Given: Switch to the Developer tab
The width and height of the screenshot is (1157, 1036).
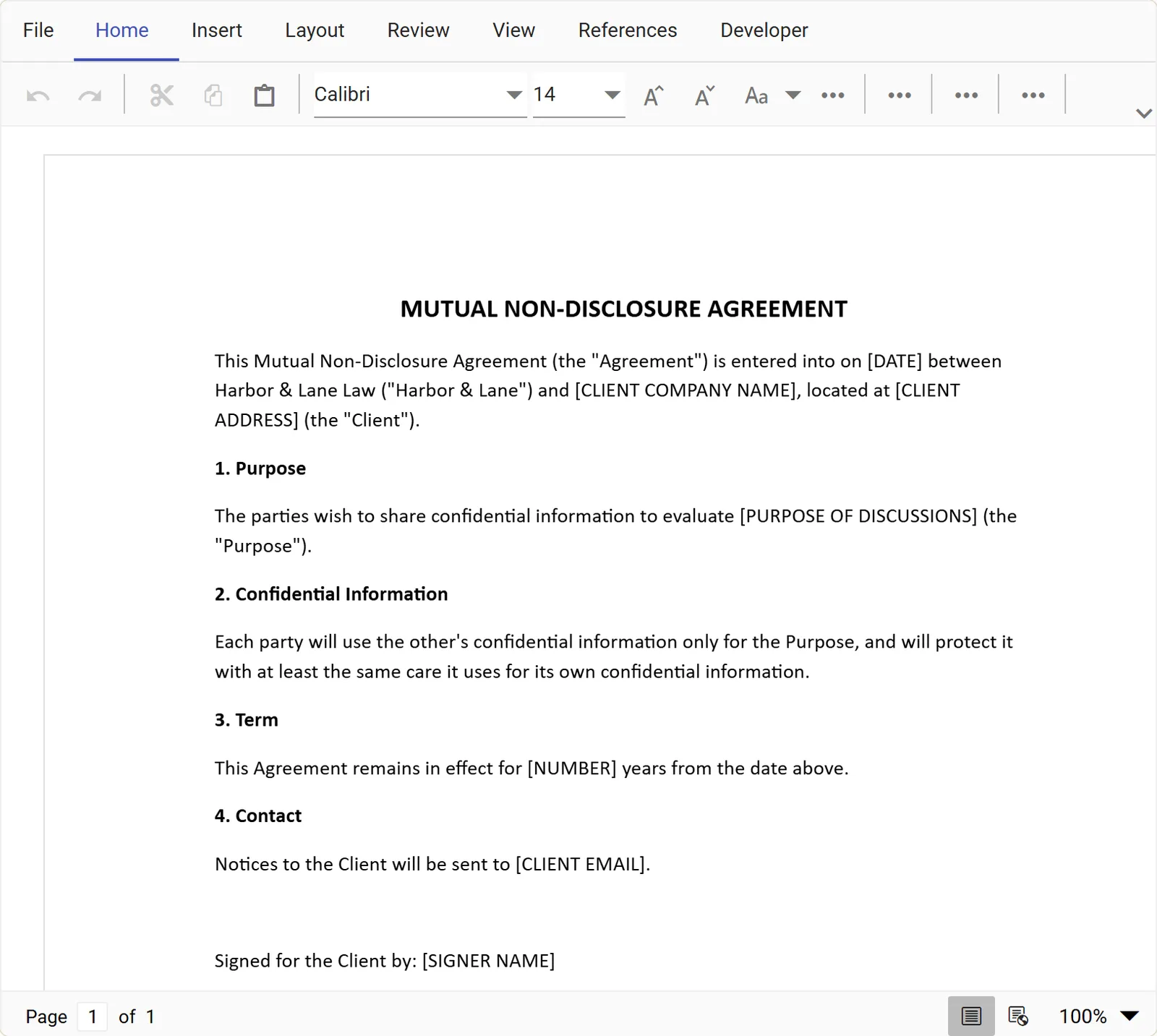Looking at the screenshot, I should pos(764,30).
